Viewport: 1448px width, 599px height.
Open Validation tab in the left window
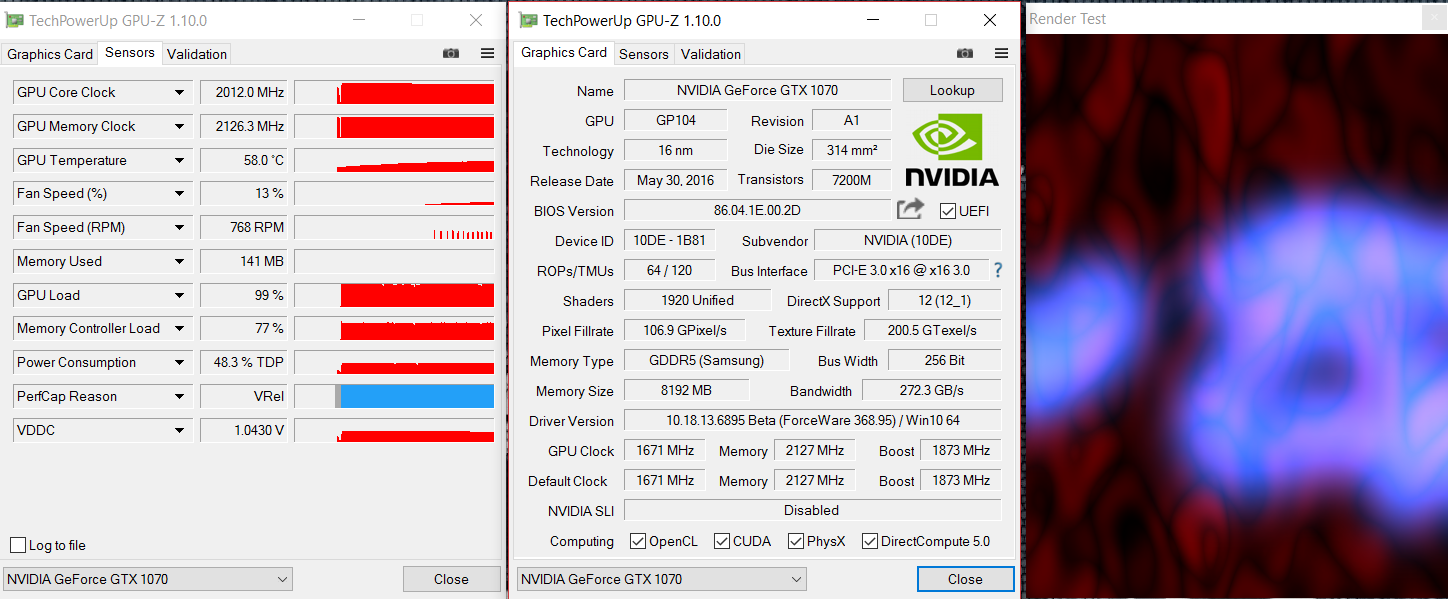click(x=197, y=54)
